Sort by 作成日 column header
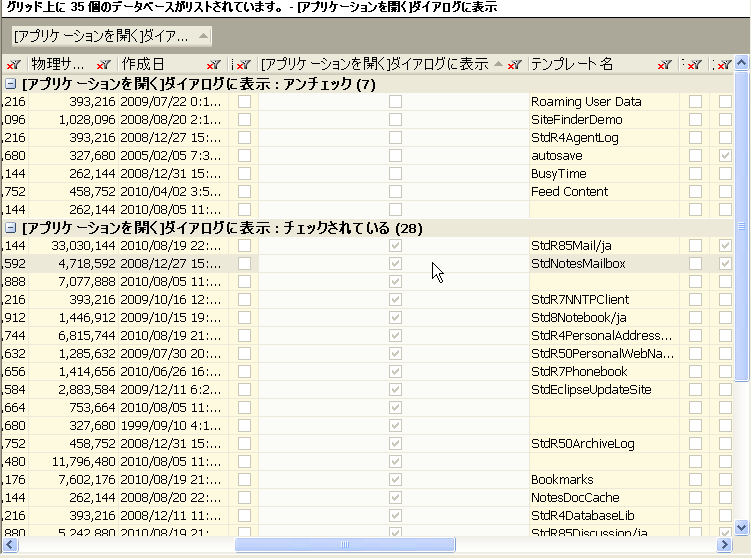752x558 pixels. [160, 65]
